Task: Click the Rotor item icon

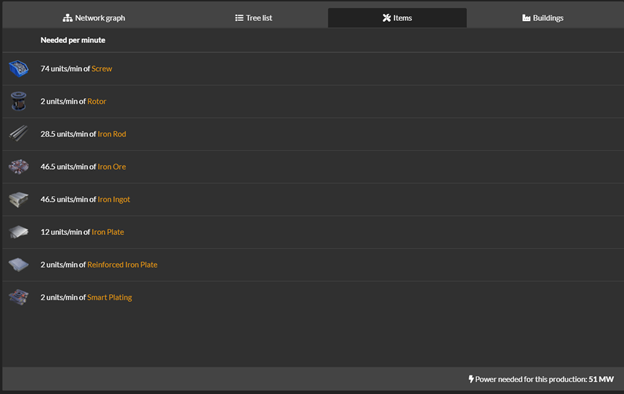Action: pos(19,101)
